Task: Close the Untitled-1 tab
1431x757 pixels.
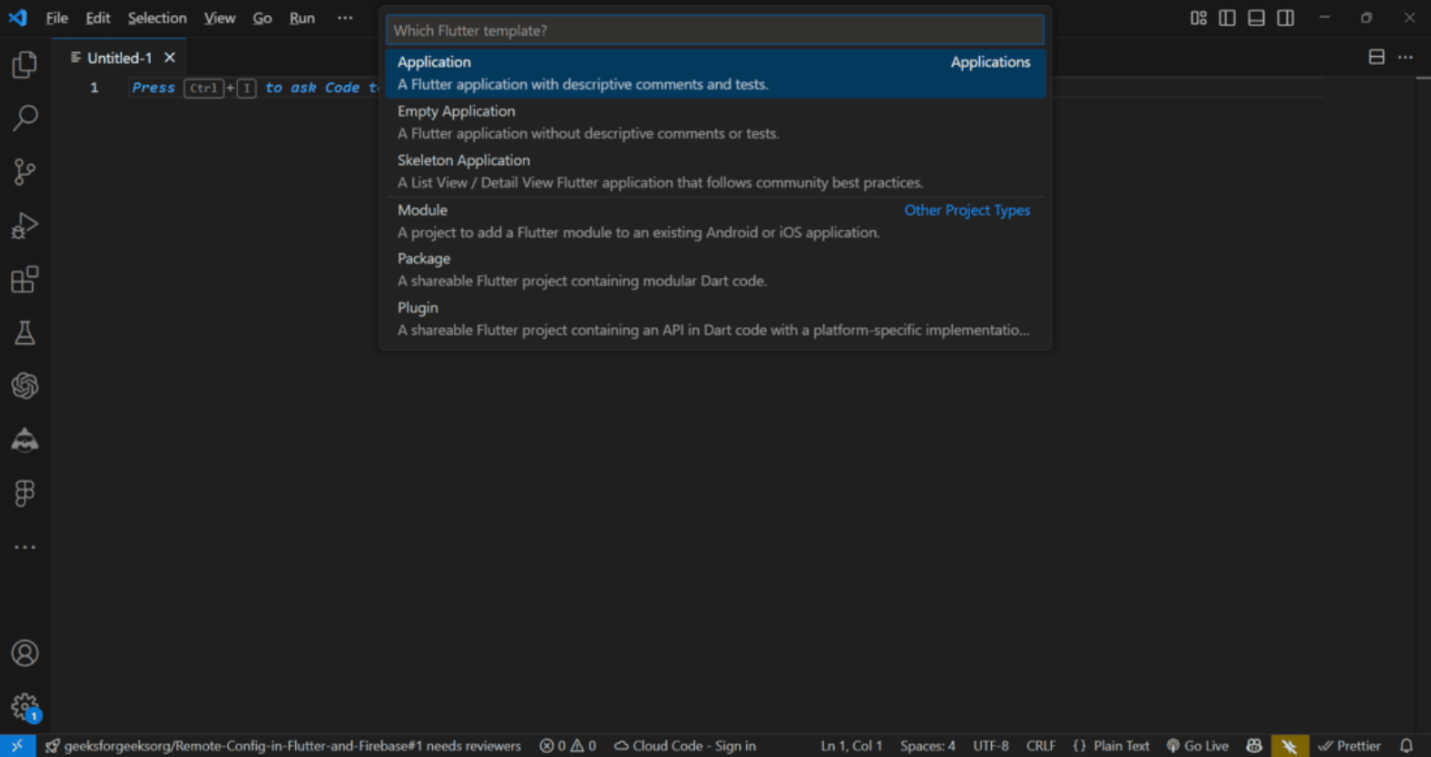Action: click(x=170, y=58)
